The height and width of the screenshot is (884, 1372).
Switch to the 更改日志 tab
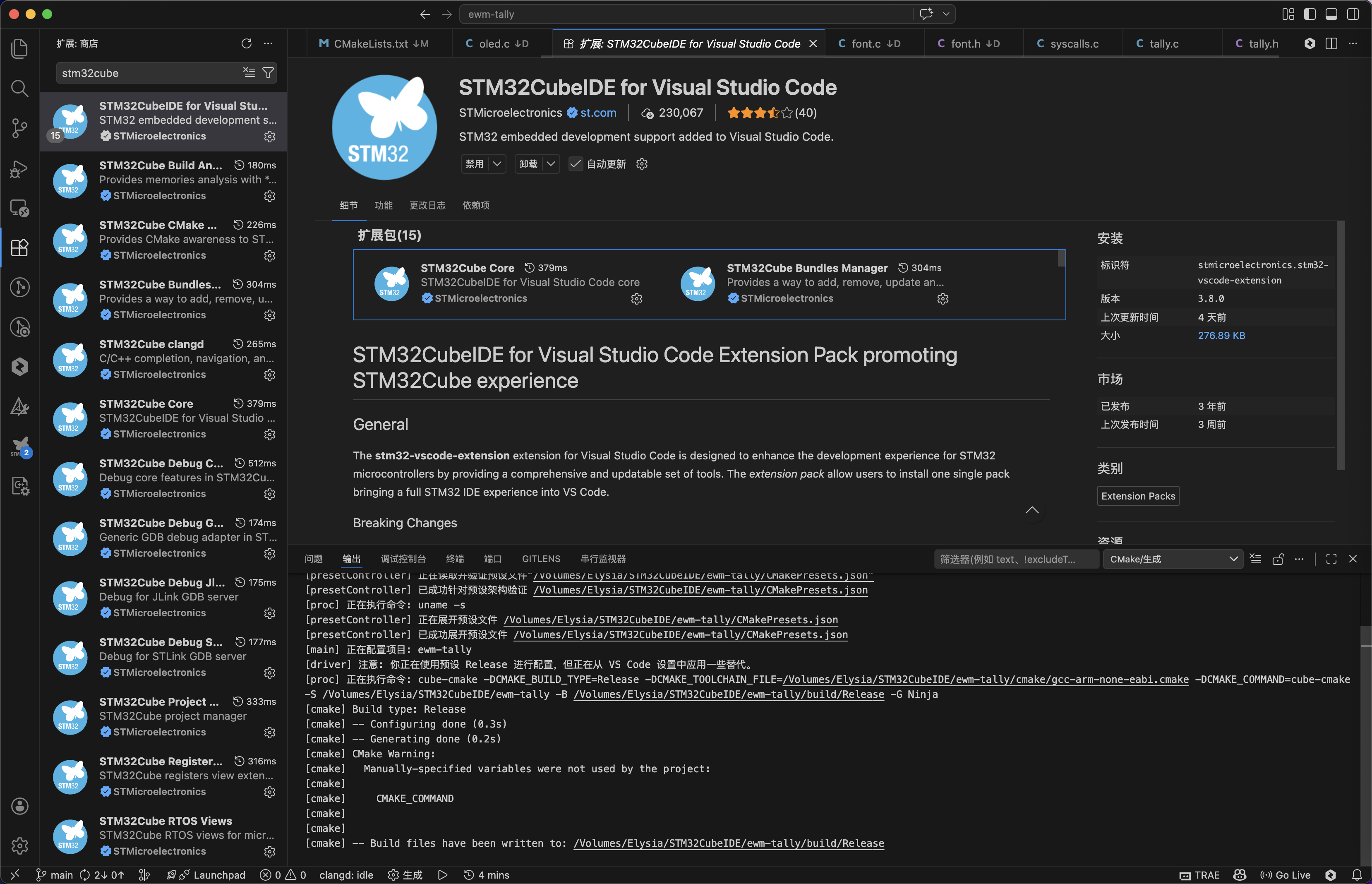click(x=427, y=206)
